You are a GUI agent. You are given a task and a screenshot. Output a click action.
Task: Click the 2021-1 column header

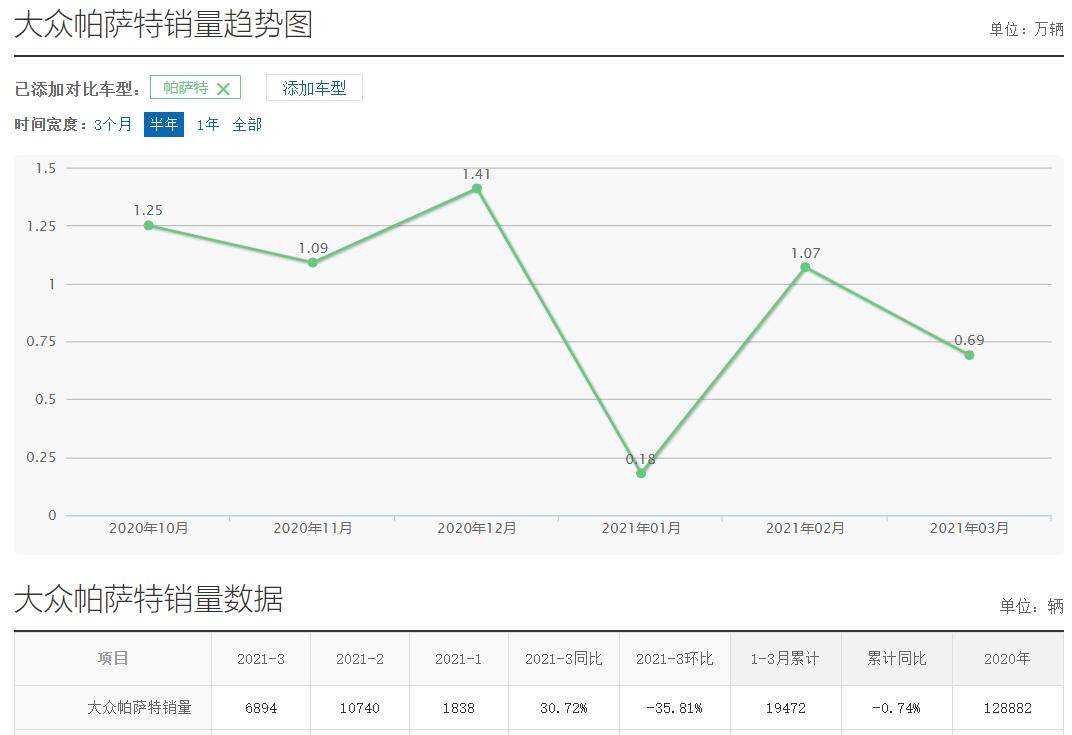(458, 658)
